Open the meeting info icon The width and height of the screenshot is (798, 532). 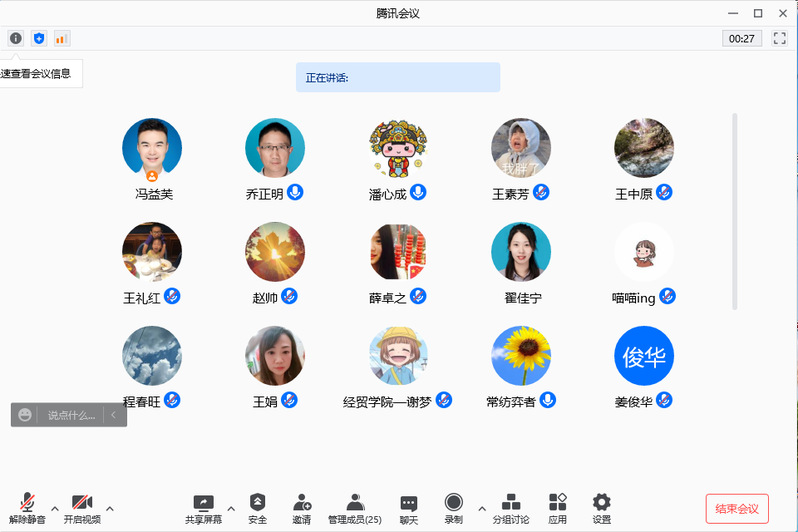[16, 38]
